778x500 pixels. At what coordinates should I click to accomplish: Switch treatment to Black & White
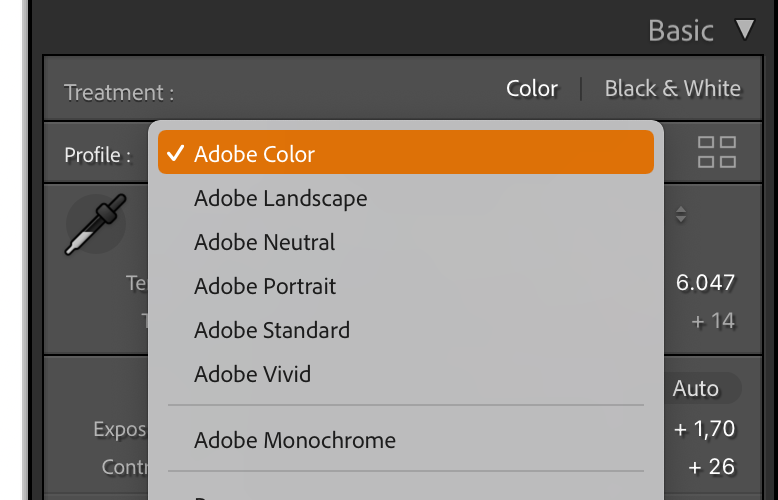click(x=672, y=89)
